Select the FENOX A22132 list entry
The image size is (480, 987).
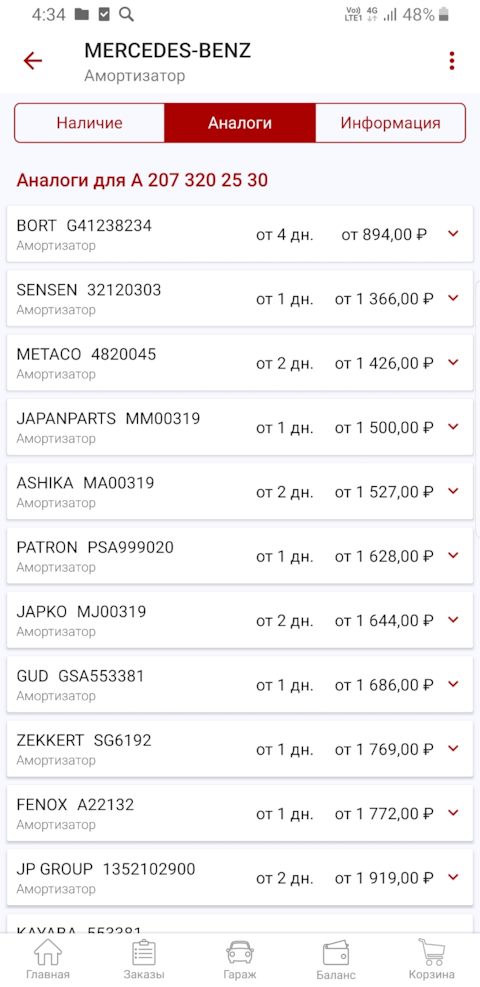point(240,813)
